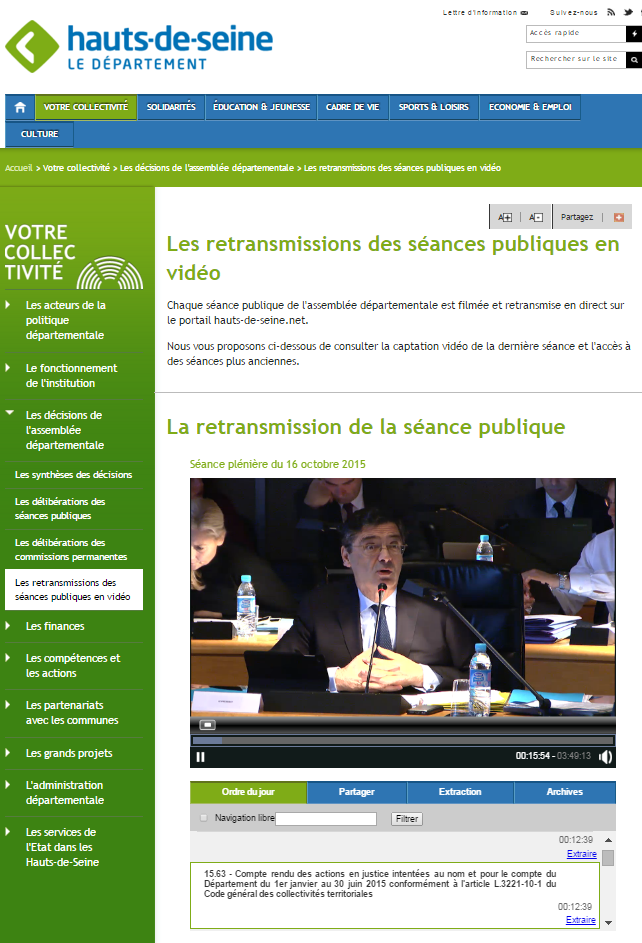642x943 pixels.
Task: Collapse Les décisions de l'assemblée départementale
Action: point(9,414)
